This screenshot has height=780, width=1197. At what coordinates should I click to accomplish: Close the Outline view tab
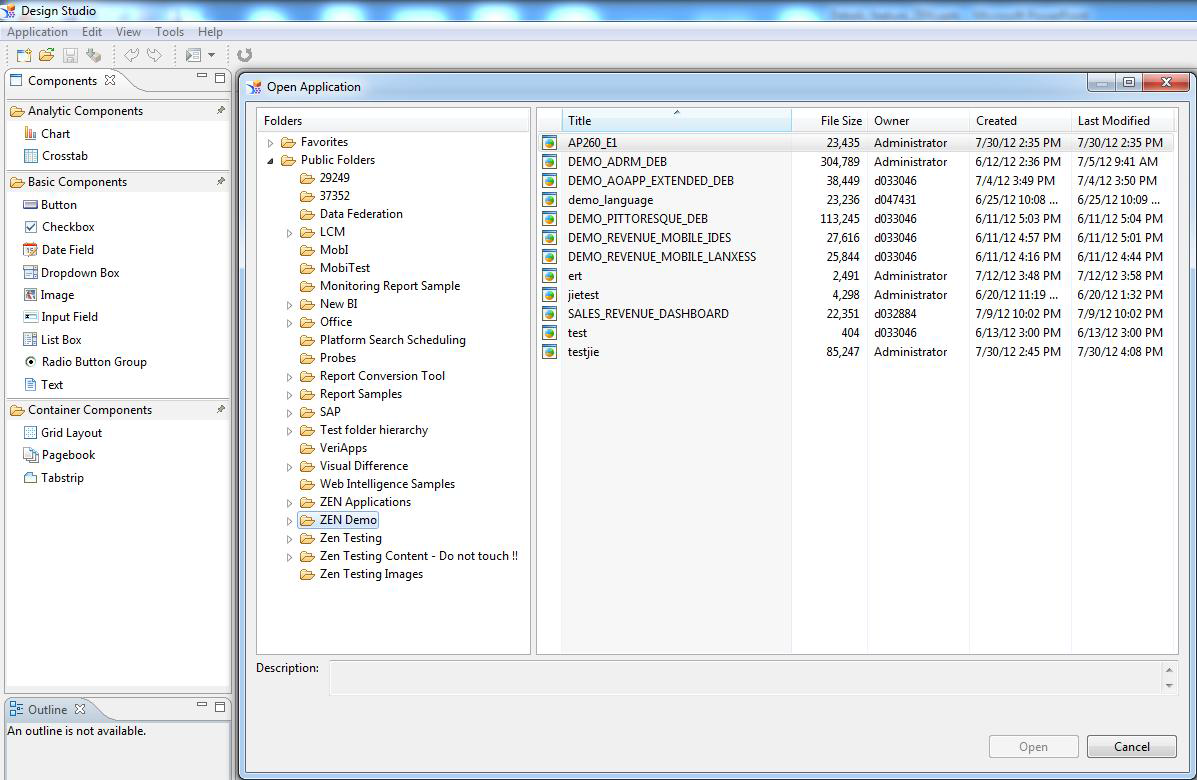(80, 709)
